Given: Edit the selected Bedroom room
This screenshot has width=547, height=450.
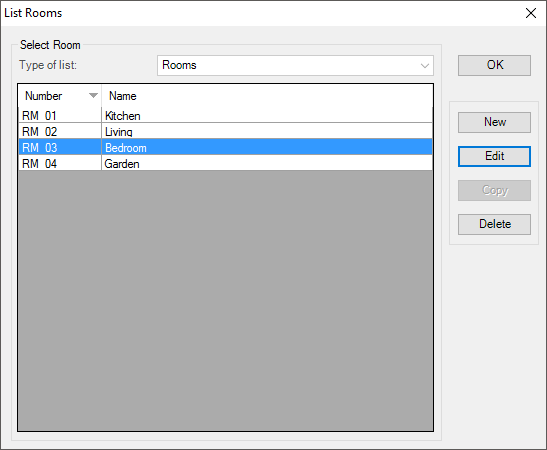Looking at the screenshot, I should (x=494, y=156).
